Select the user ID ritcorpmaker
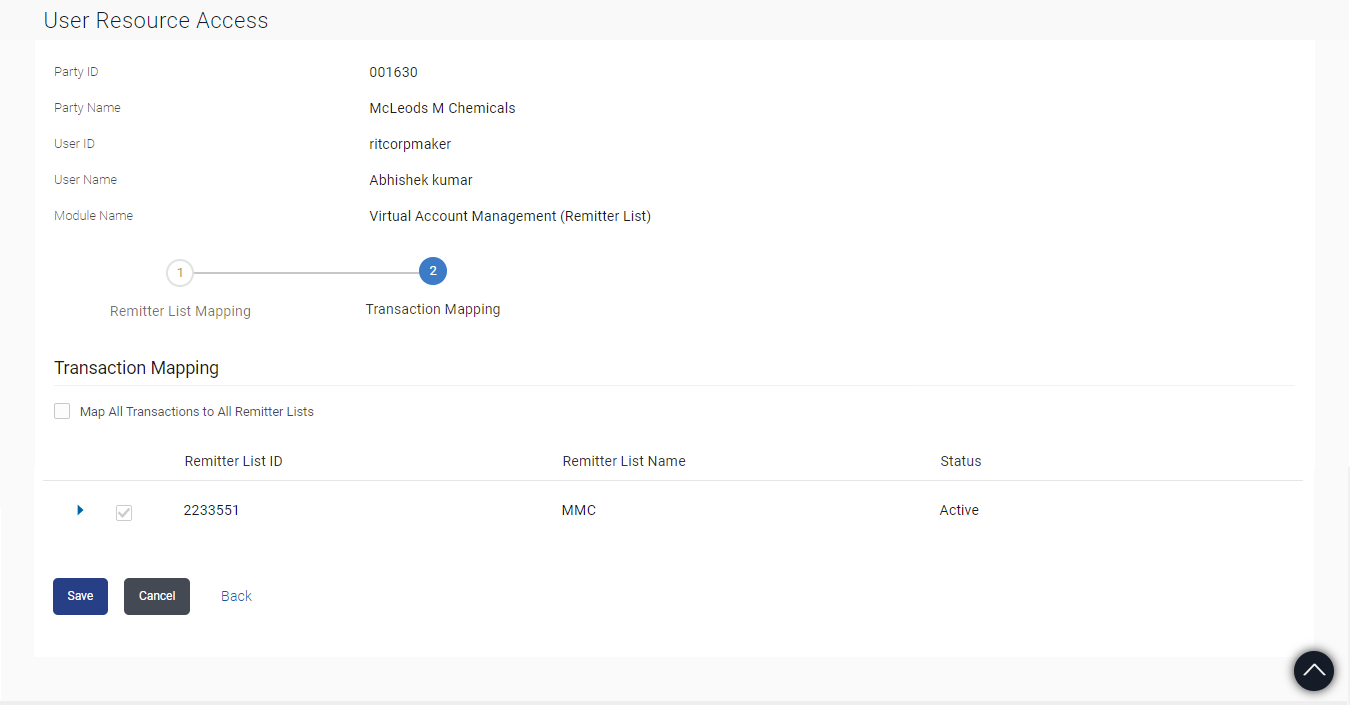The height and width of the screenshot is (705, 1350). coord(410,144)
